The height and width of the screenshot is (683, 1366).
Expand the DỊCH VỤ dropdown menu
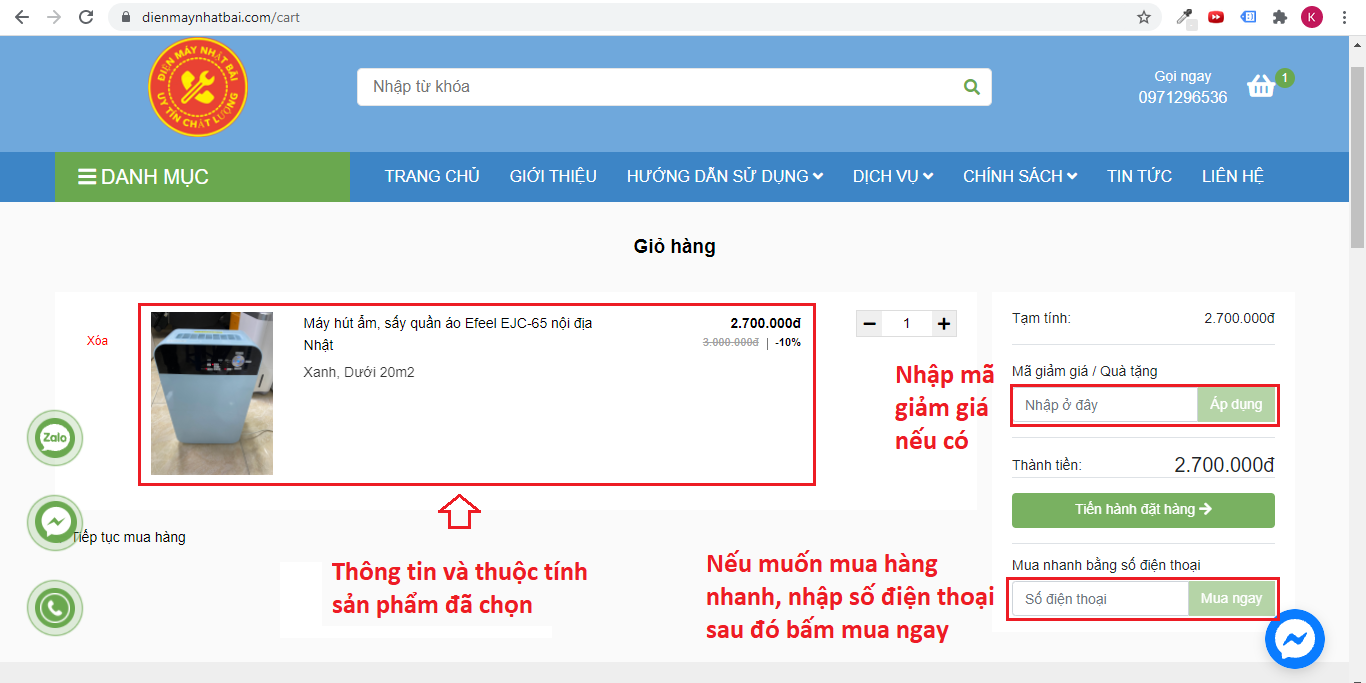(892, 176)
